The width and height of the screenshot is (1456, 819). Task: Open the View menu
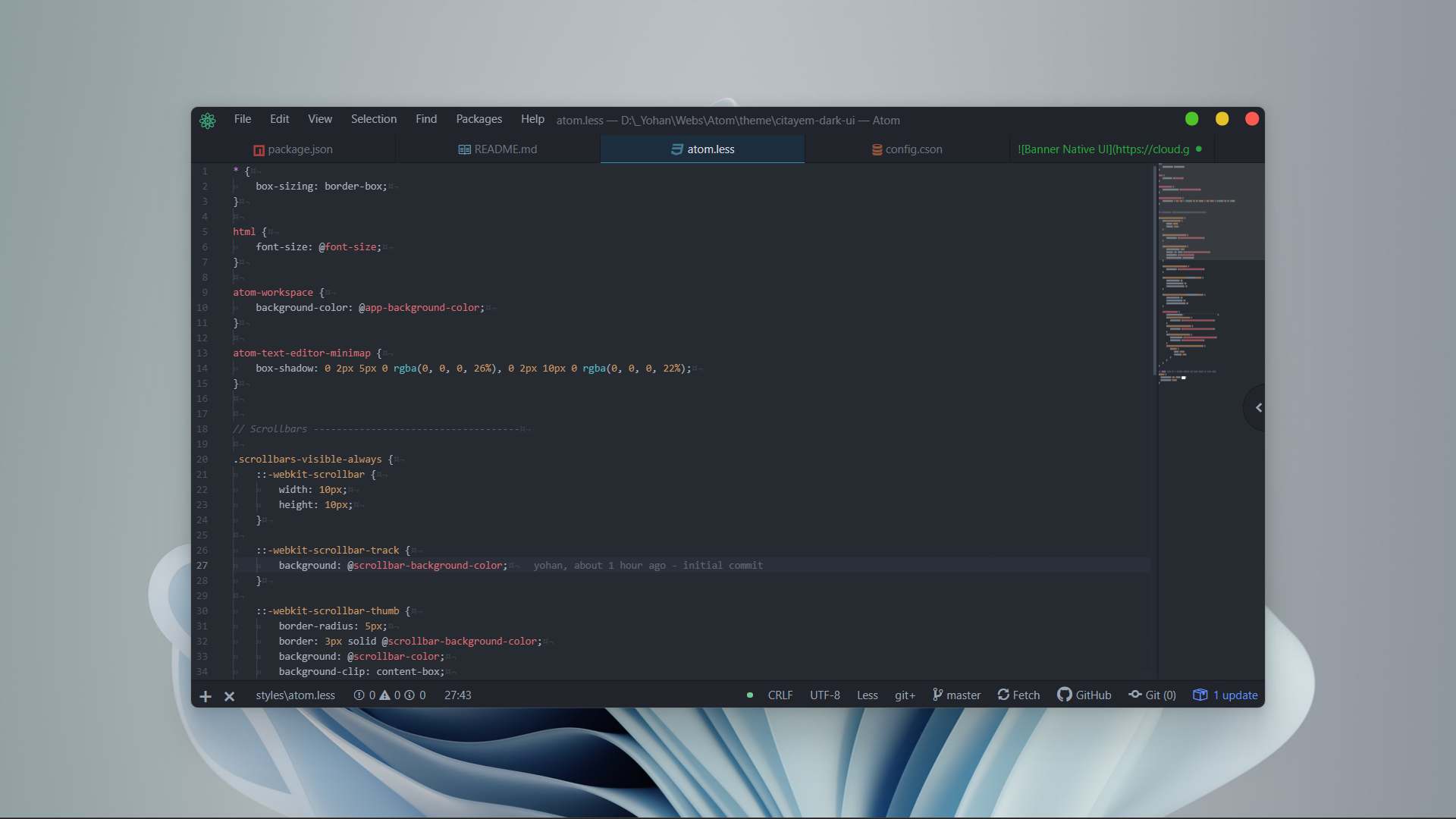pyautogui.click(x=320, y=119)
